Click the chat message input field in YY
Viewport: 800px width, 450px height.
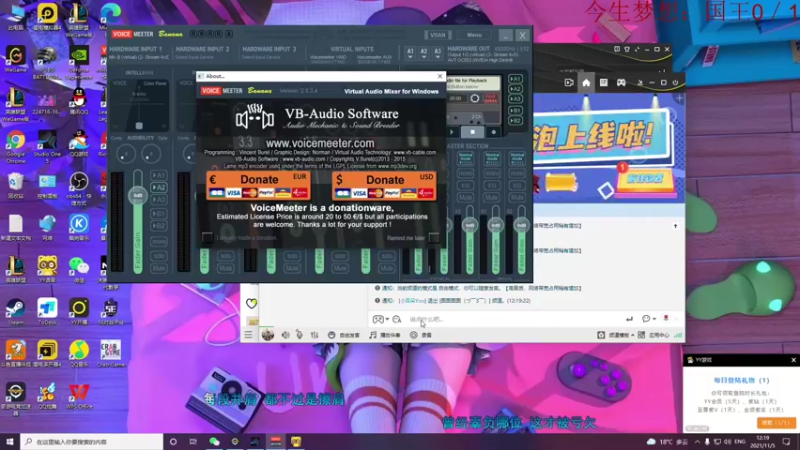coord(513,319)
